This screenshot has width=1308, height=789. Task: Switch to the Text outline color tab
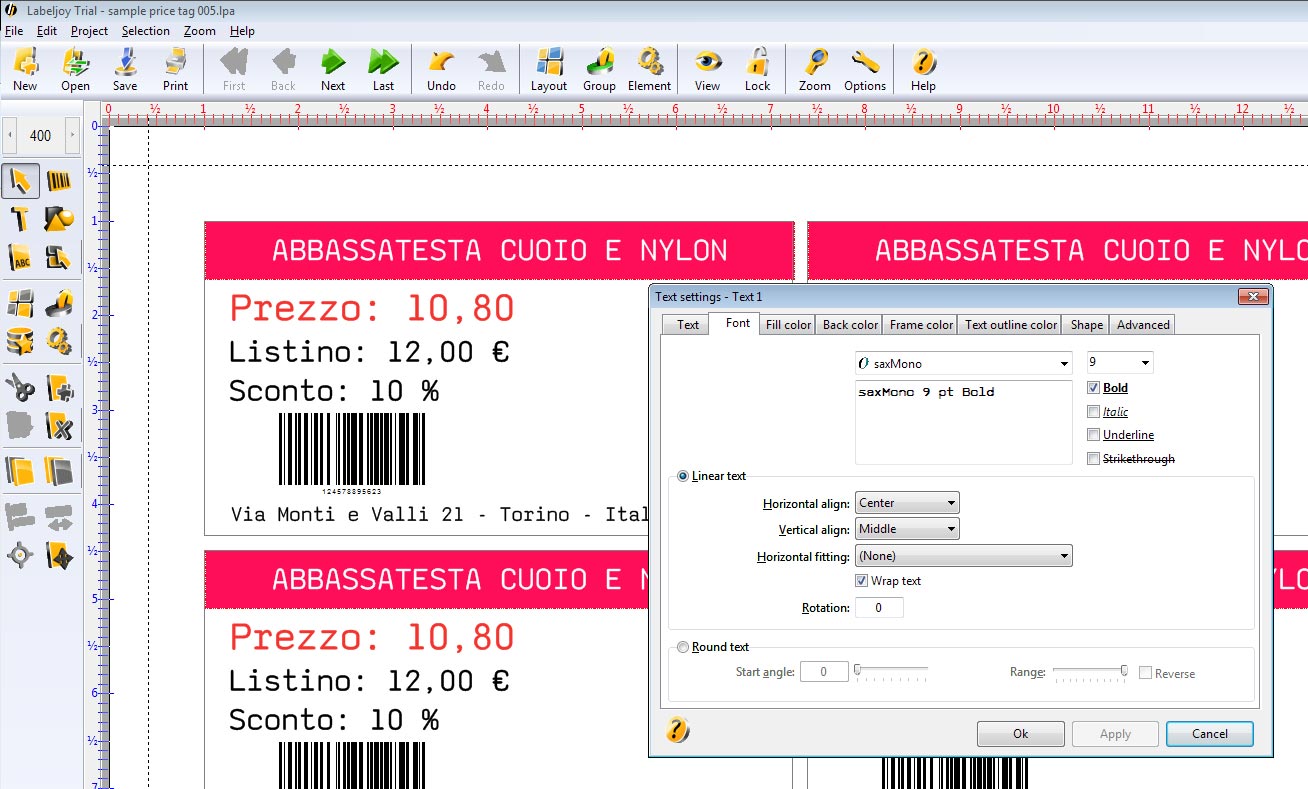pos(1010,325)
